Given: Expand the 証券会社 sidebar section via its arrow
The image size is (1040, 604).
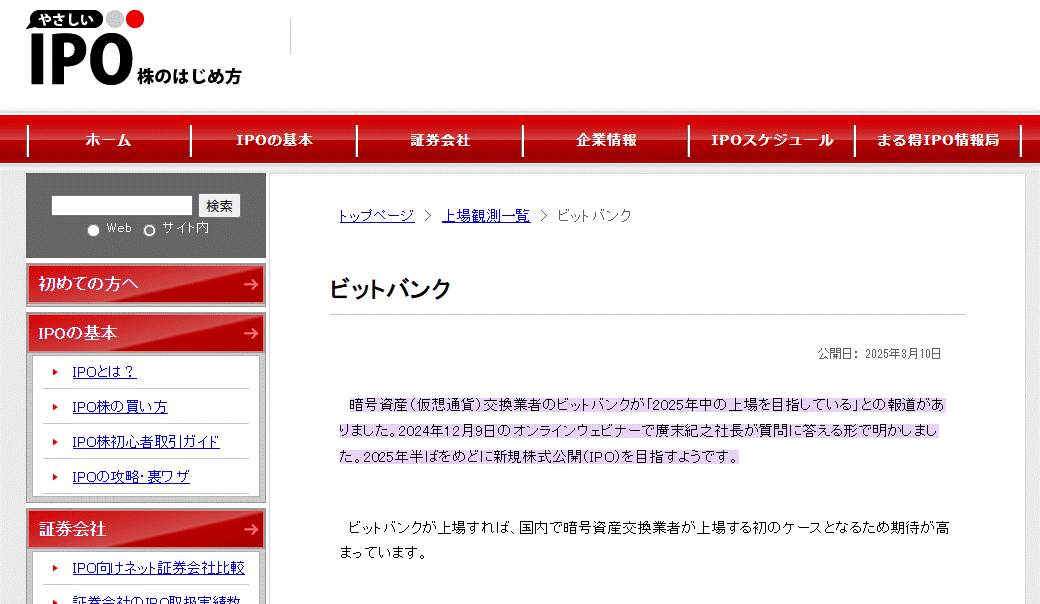Looking at the screenshot, I should point(253,528).
